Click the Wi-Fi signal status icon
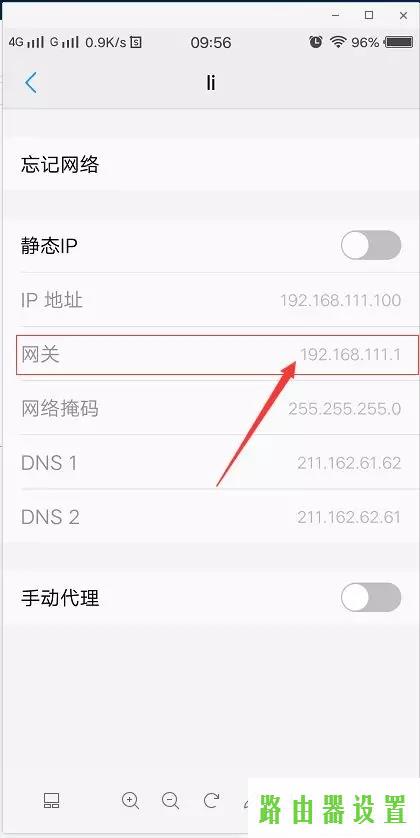The width and height of the screenshot is (420, 838). (338, 42)
